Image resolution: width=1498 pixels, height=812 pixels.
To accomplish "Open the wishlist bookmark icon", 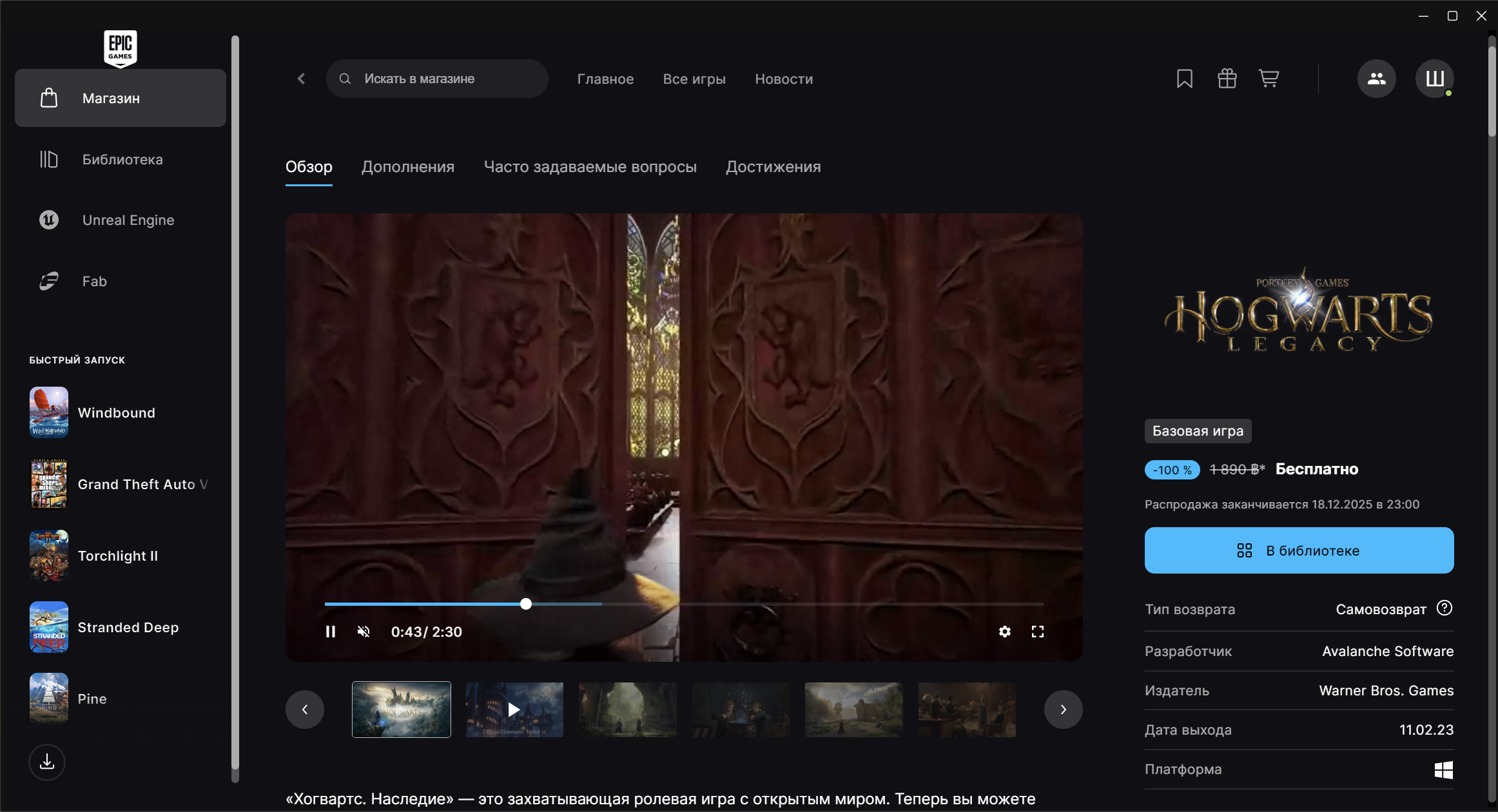I will point(1184,79).
